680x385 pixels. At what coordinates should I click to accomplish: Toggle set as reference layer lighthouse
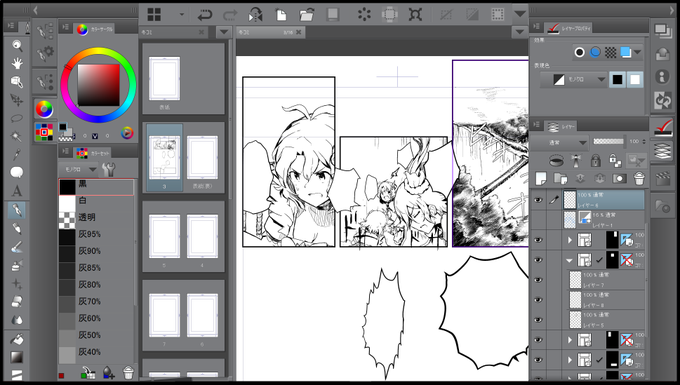pyautogui.click(x=576, y=161)
